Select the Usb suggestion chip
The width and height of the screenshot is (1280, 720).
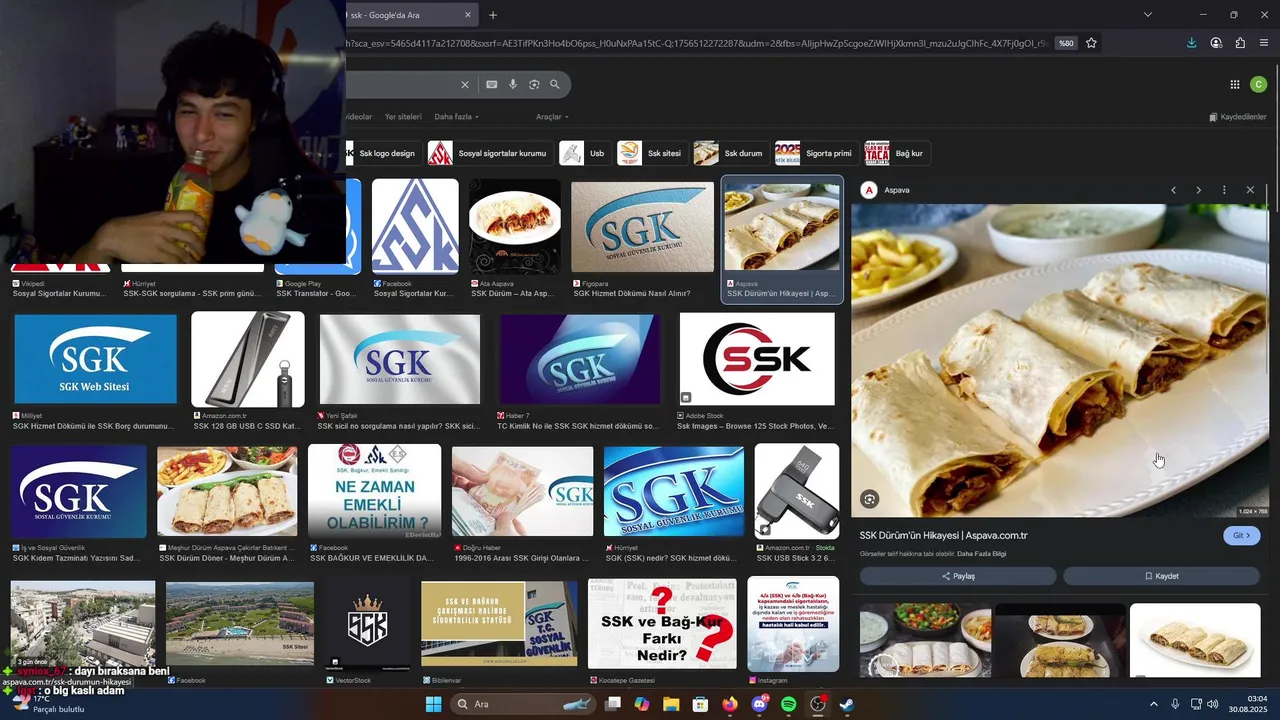(x=585, y=153)
